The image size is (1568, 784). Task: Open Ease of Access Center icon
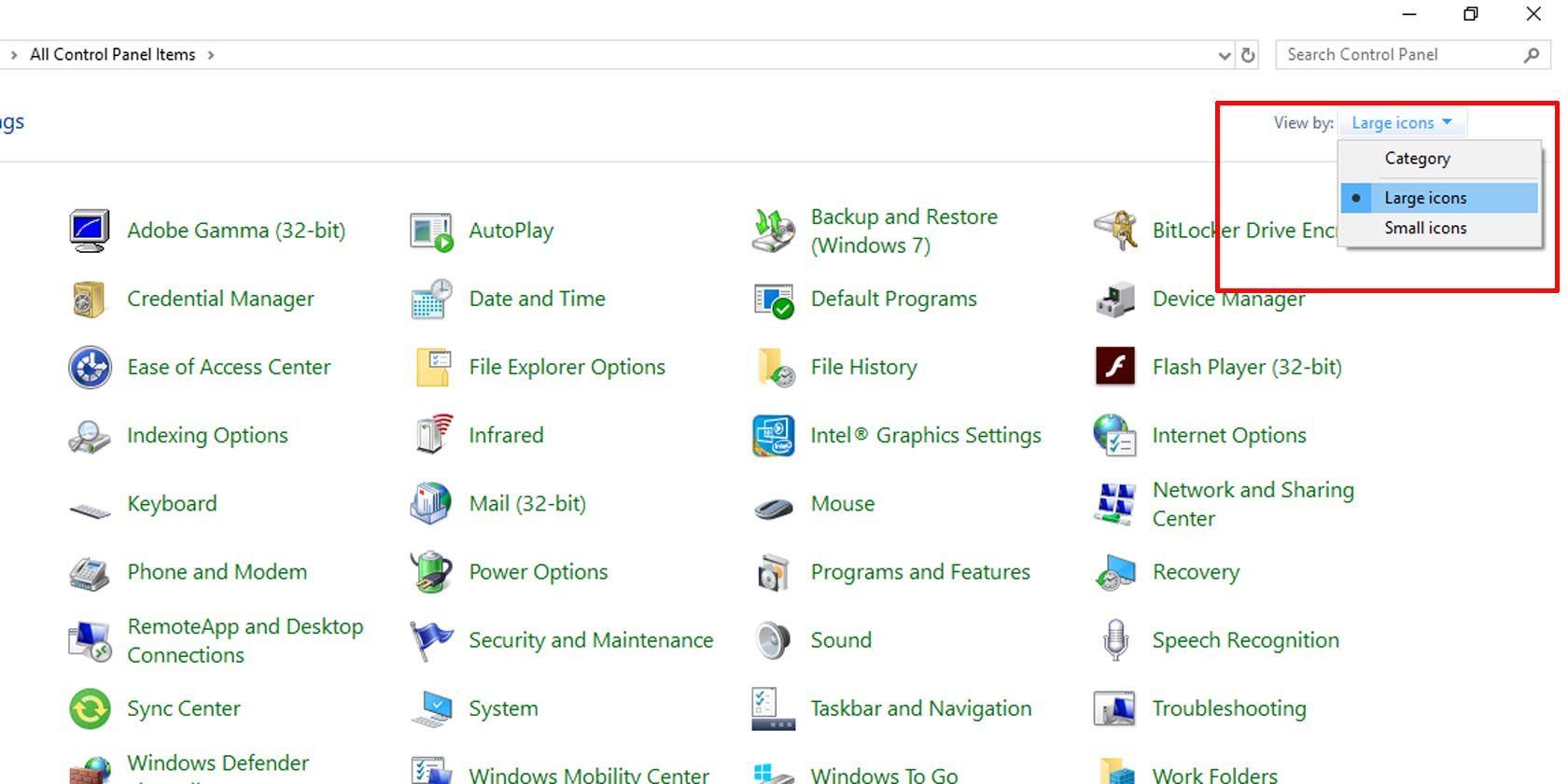[90, 367]
